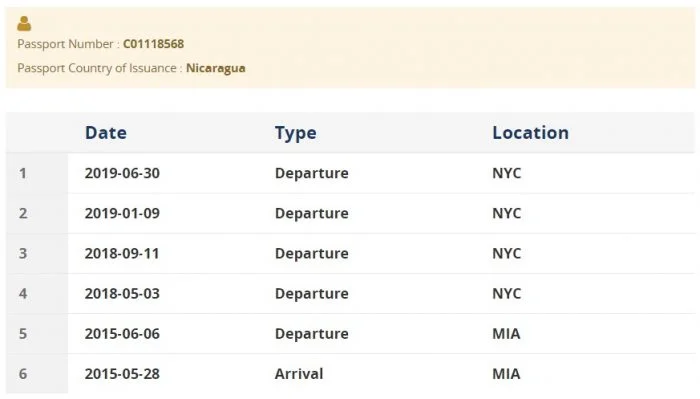Click MIA location in row 6
Screen dimensions: 700x399
(506, 374)
